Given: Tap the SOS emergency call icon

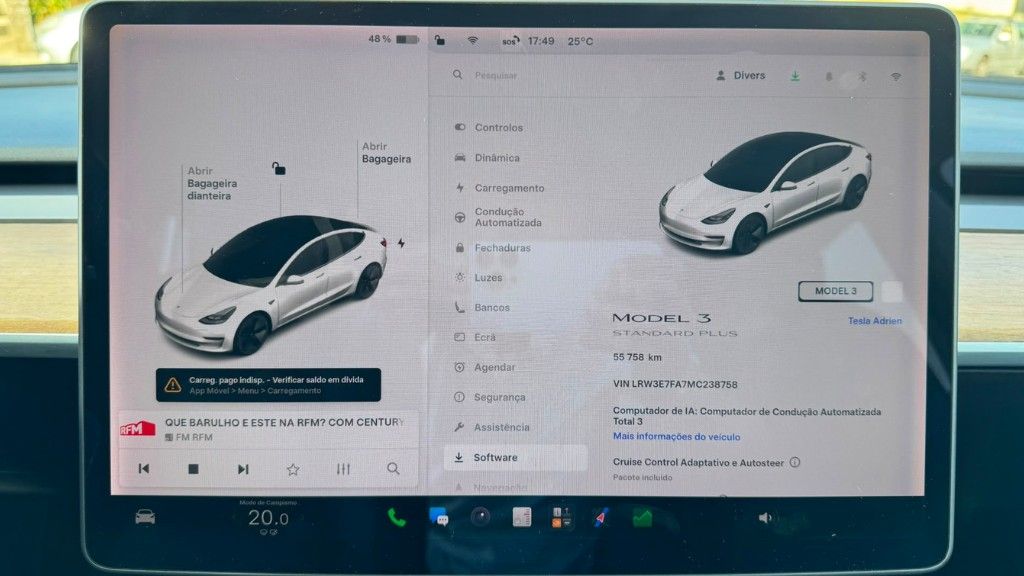Looking at the screenshot, I should [511, 40].
